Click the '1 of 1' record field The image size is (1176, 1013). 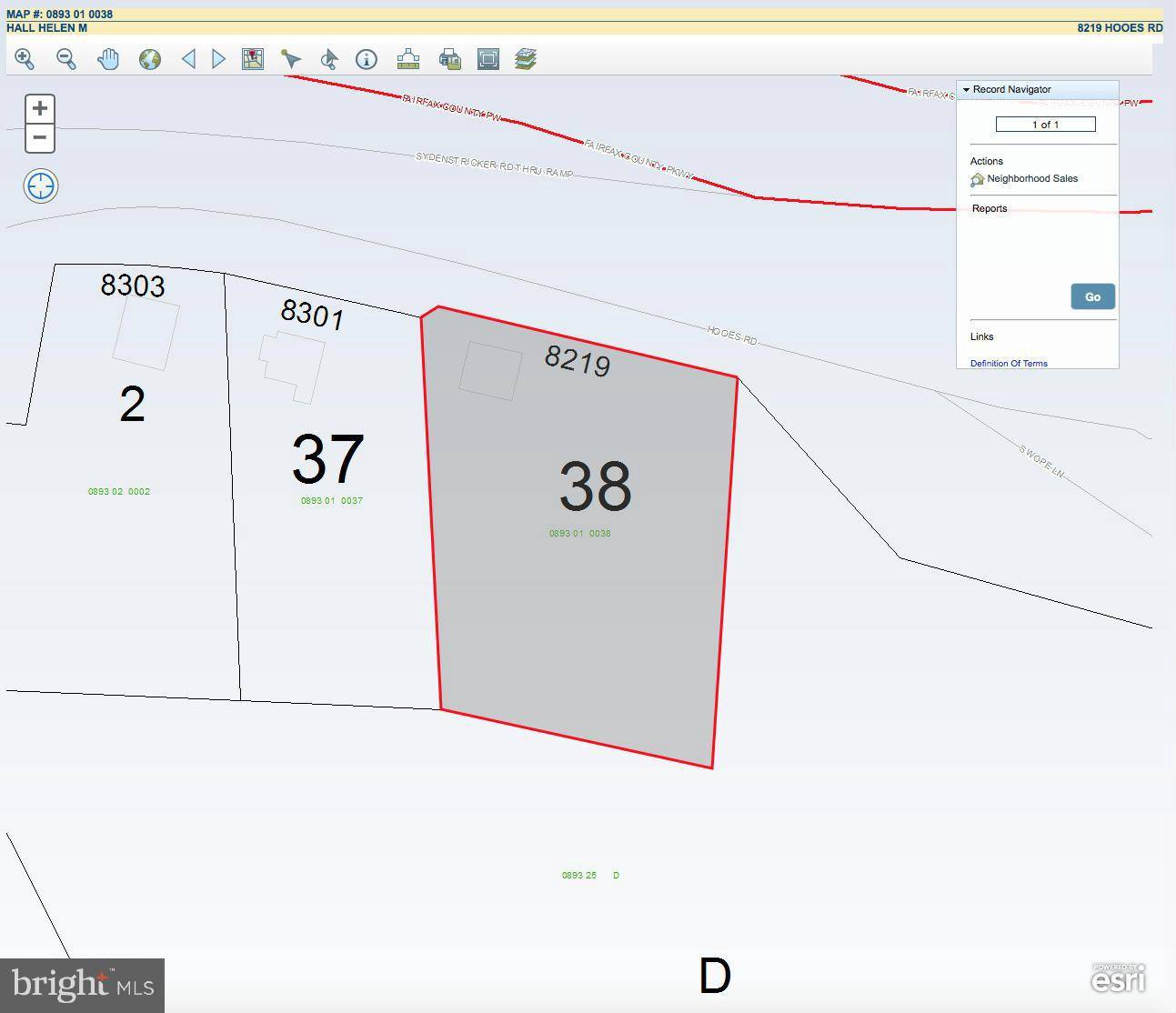pos(1045,125)
